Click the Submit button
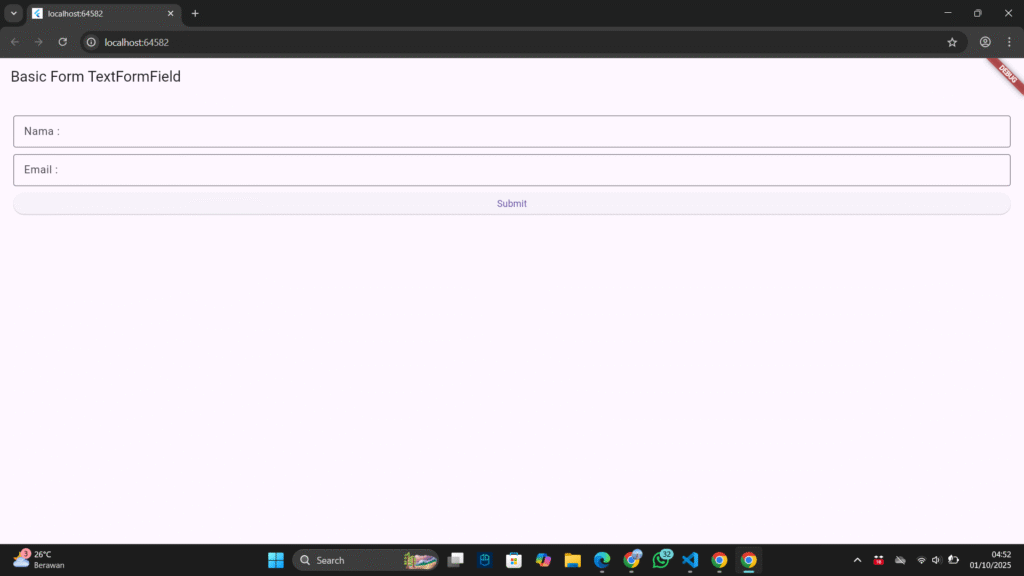The width and height of the screenshot is (1024, 576). pos(511,204)
